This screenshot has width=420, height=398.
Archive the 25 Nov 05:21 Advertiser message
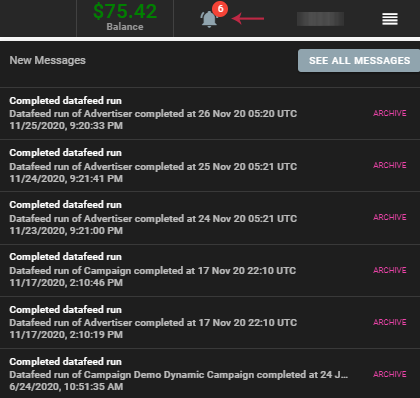(x=390, y=165)
